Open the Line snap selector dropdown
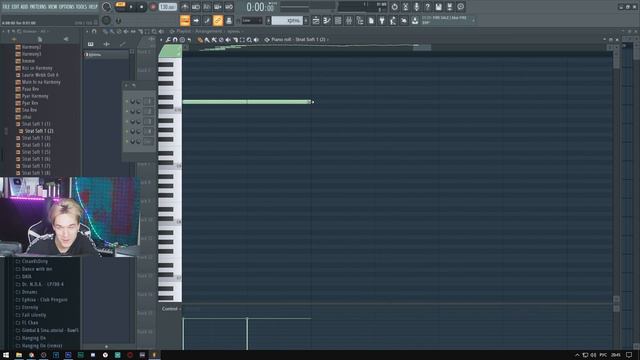 pos(252,20)
